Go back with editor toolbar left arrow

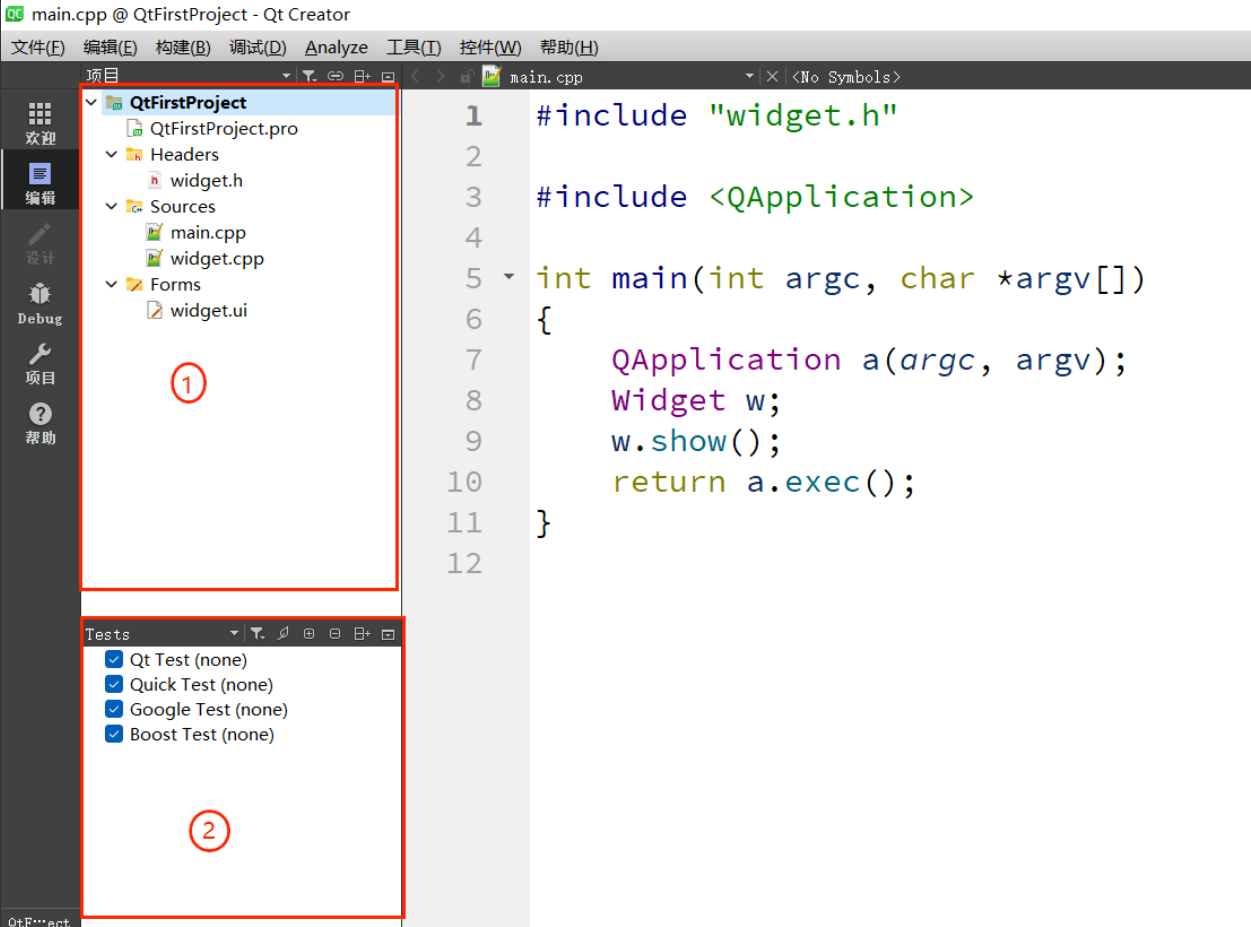point(416,76)
